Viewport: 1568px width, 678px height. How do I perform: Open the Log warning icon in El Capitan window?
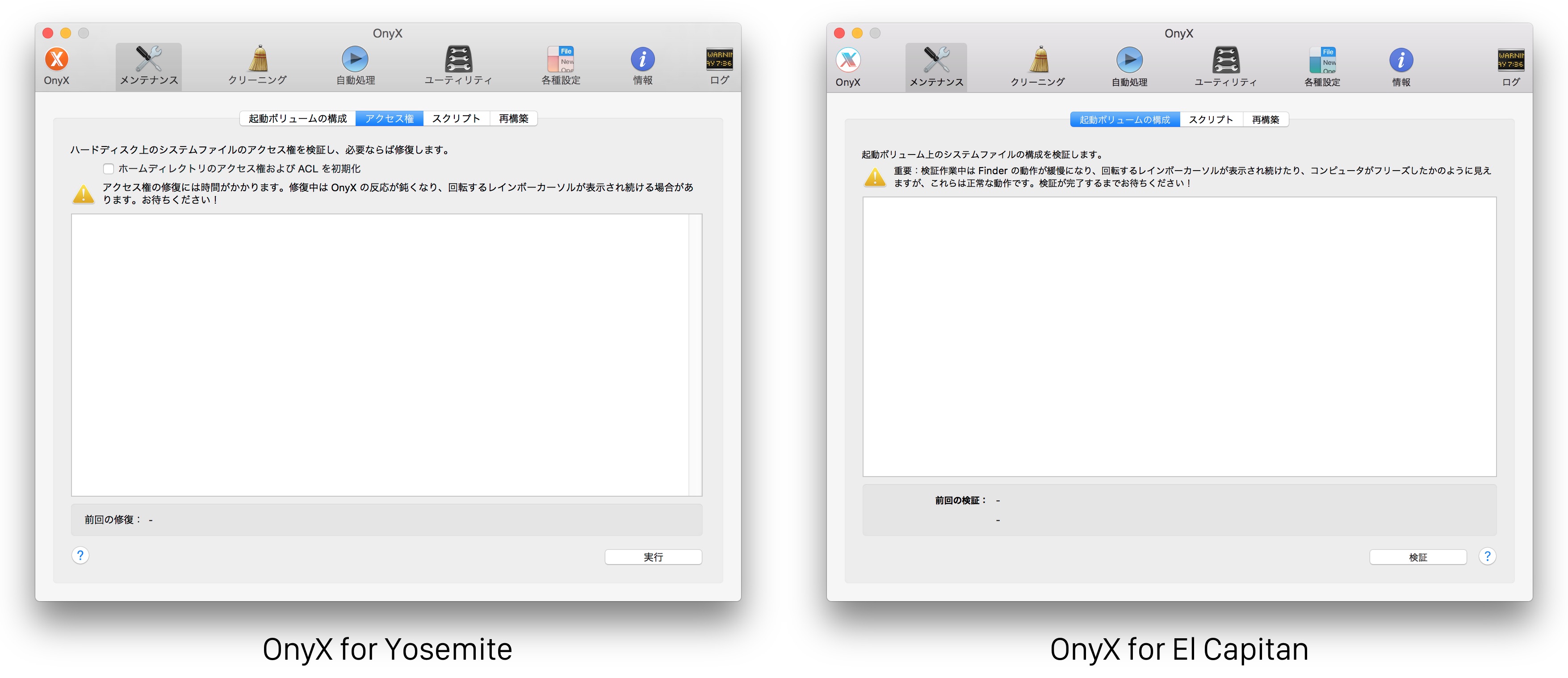tap(1511, 60)
